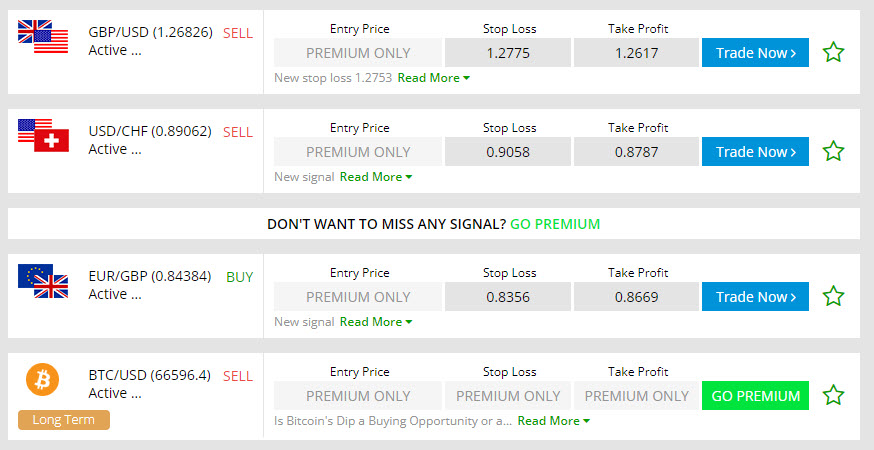This screenshot has height=450, width=874.
Task: Click the green GO PREMIUM button for BTC/USD
Action: point(755,396)
